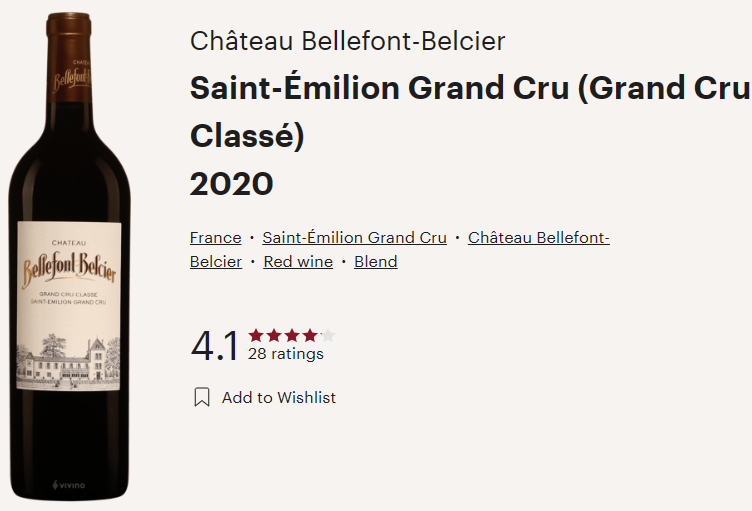Click the bold Saint-Émilion Grand Cru wine title
Image resolution: width=752 pixels, height=511 pixels.
pyautogui.click(x=470, y=88)
